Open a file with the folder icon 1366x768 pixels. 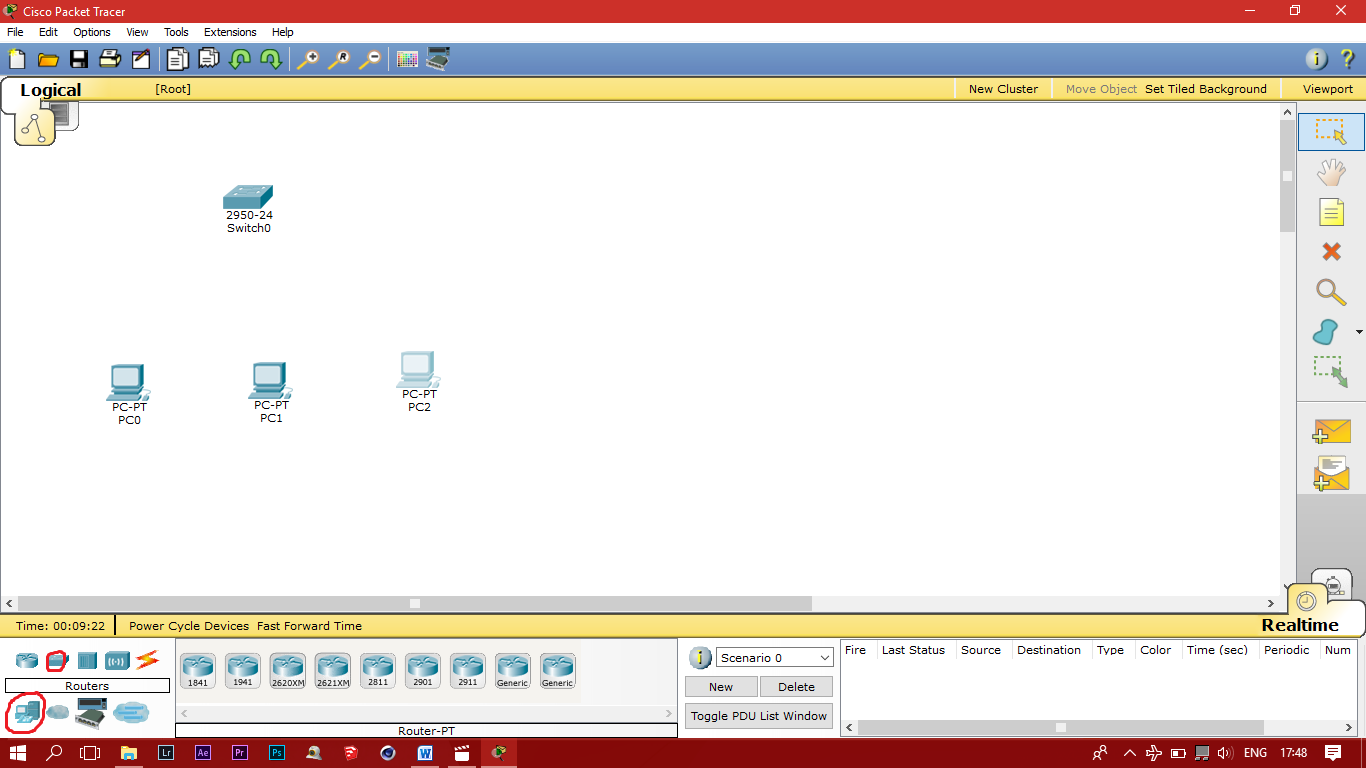pyautogui.click(x=48, y=59)
